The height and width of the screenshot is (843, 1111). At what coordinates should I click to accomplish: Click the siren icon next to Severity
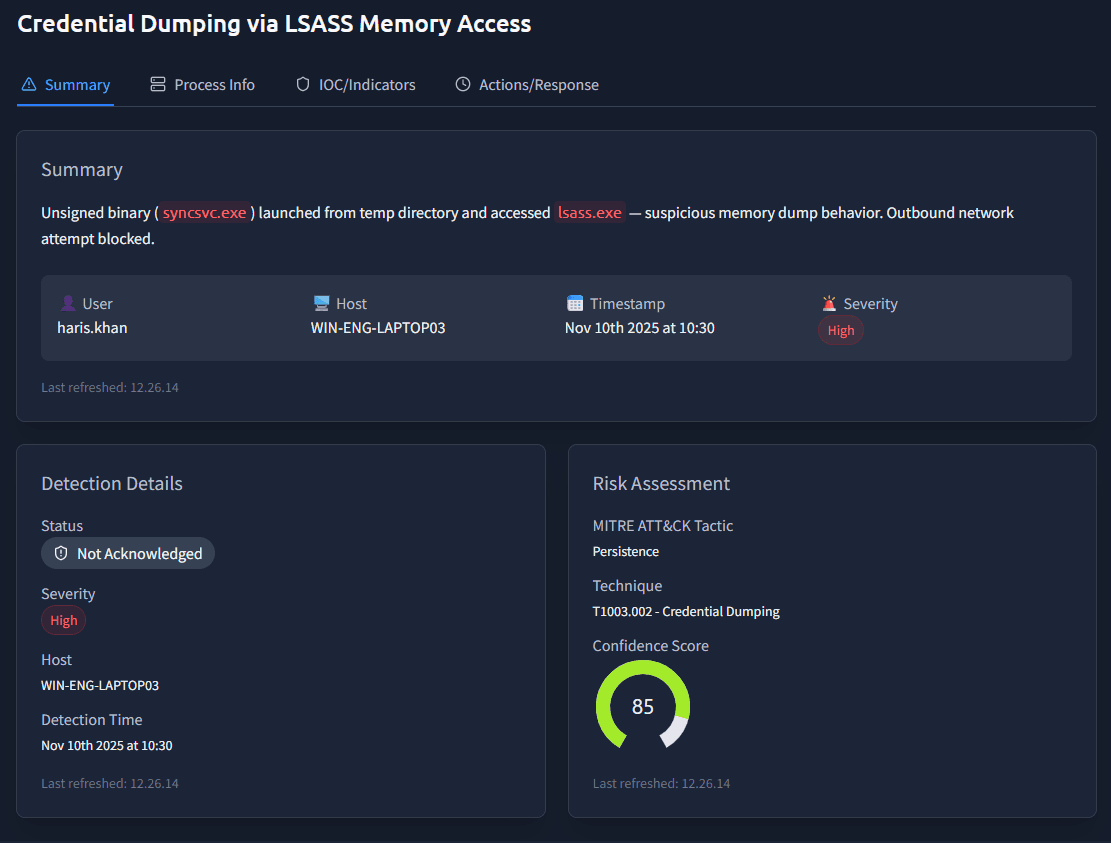pos(829,303)
